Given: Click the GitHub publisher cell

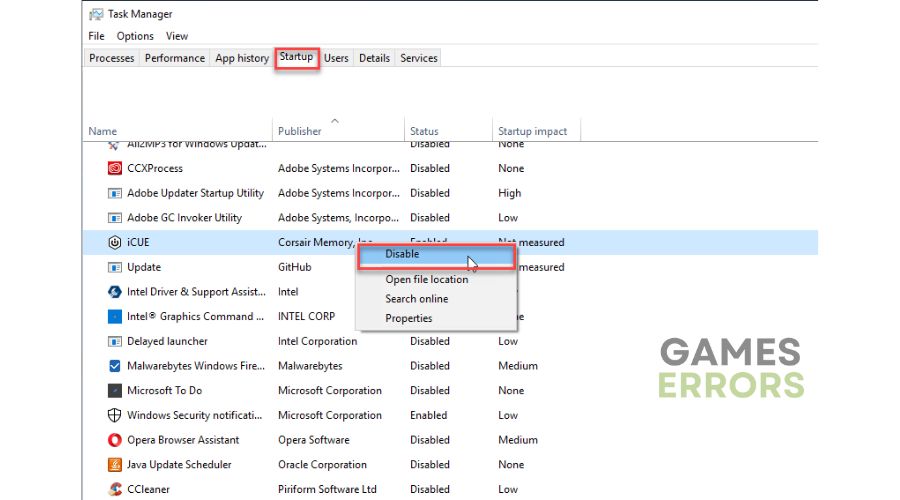Looking at the screenshot, I should [x=294, y=267].
